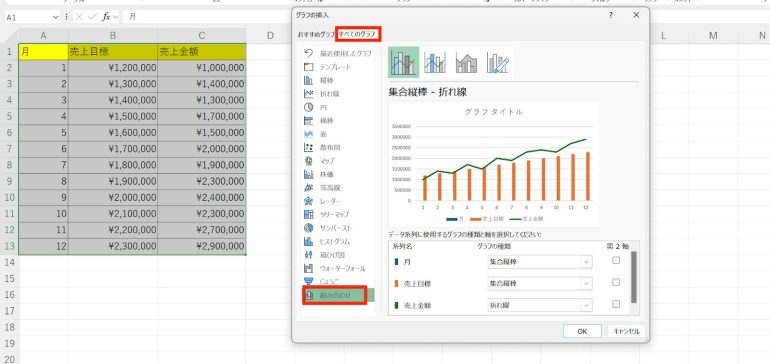The image size is (770, 364).
Task: Choose clustered column - line subtype thumbnail
Action: click(404, 62)
